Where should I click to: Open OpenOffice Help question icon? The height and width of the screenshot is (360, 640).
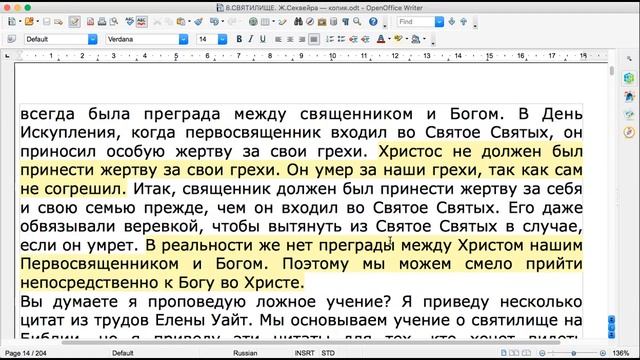pyautogui.click(x=373, y=22)
